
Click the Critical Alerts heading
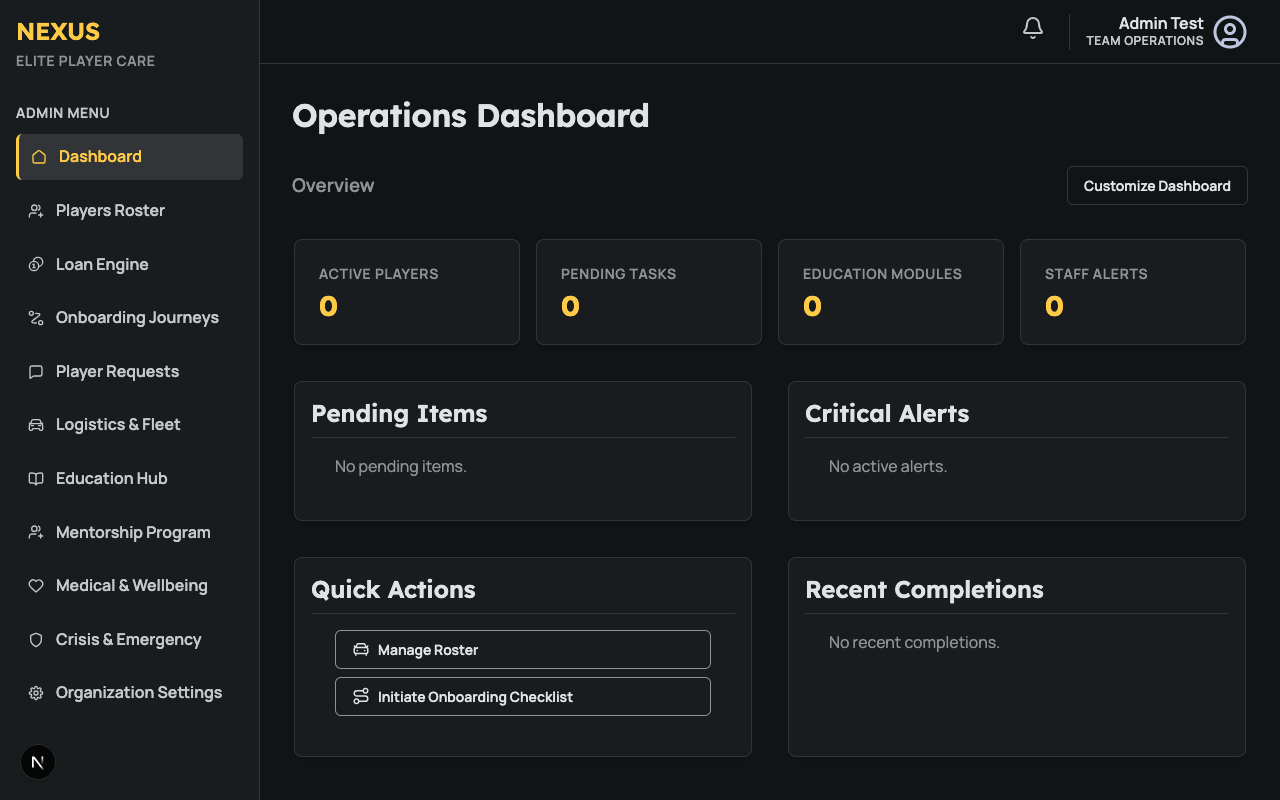pos(887,414)
